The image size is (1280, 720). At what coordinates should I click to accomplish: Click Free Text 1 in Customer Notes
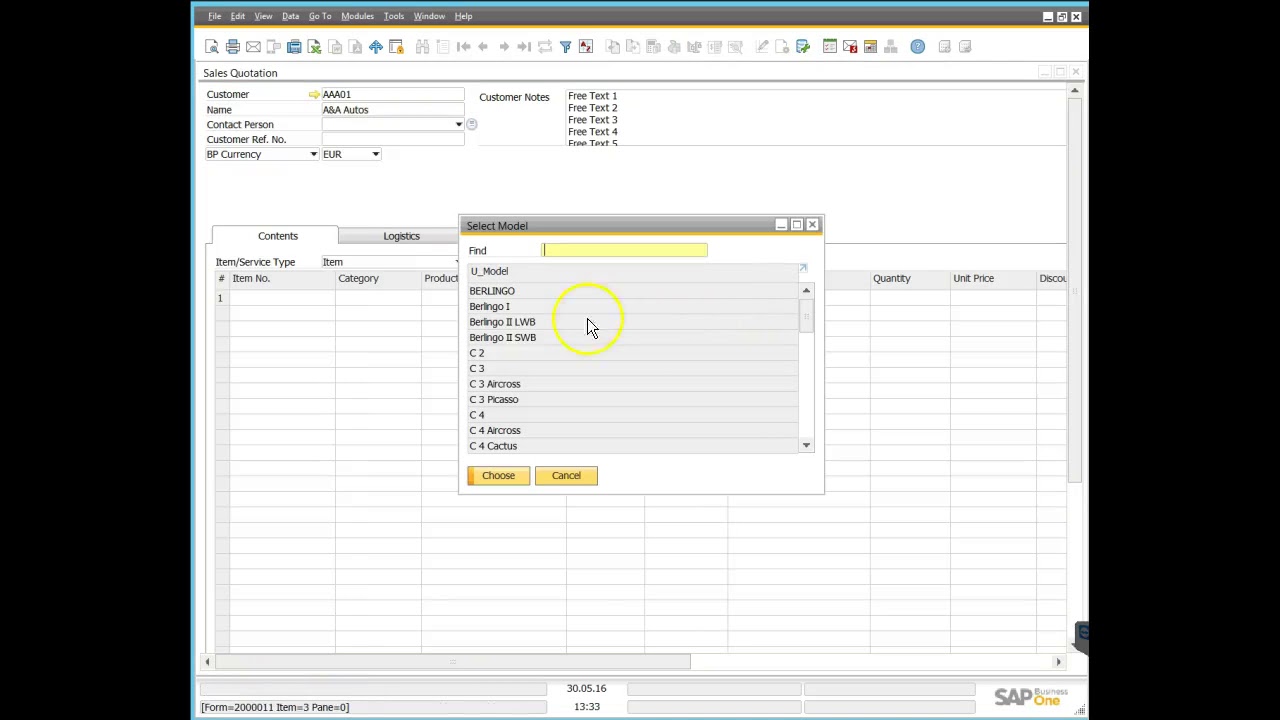click(x=592, y=96)
